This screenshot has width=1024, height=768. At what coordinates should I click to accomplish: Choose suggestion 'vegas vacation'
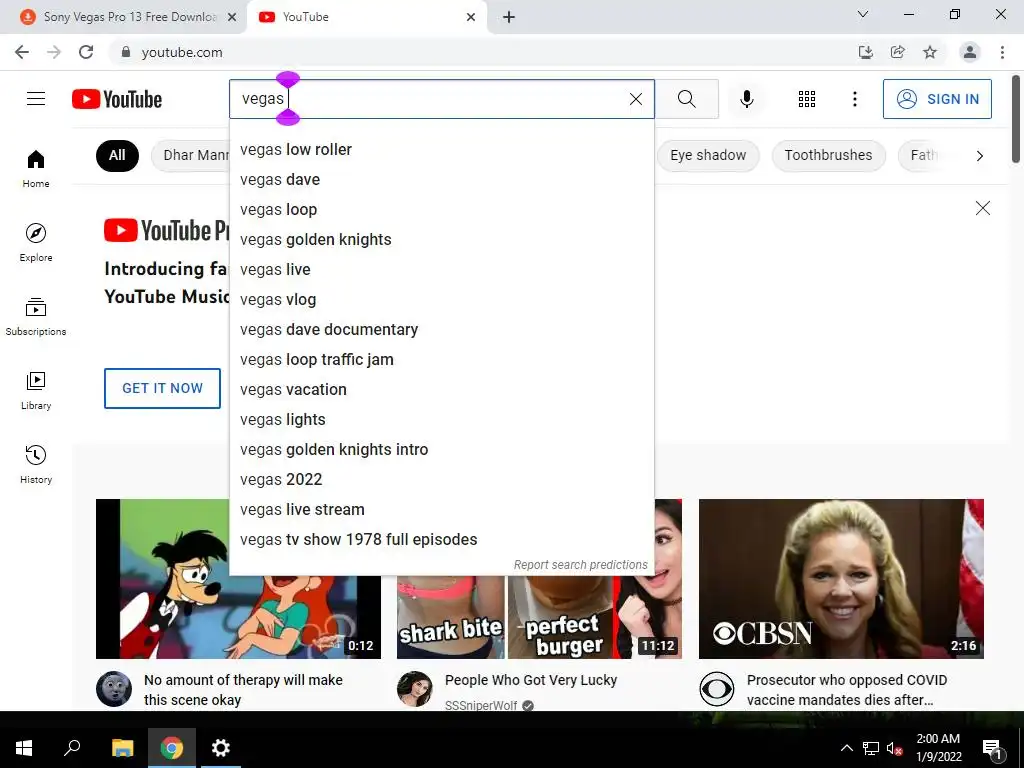point(442,390)
